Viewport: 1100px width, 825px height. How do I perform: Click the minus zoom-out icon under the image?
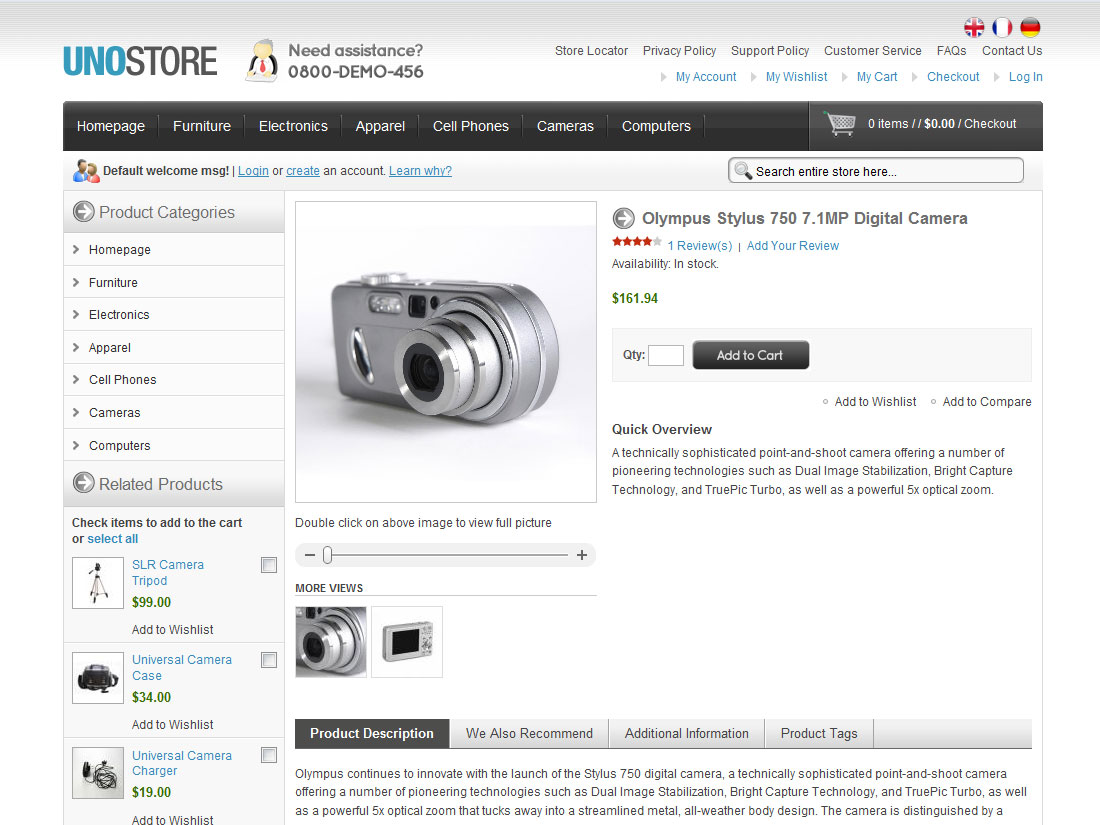pyautogui.click(x=310, y=555)
